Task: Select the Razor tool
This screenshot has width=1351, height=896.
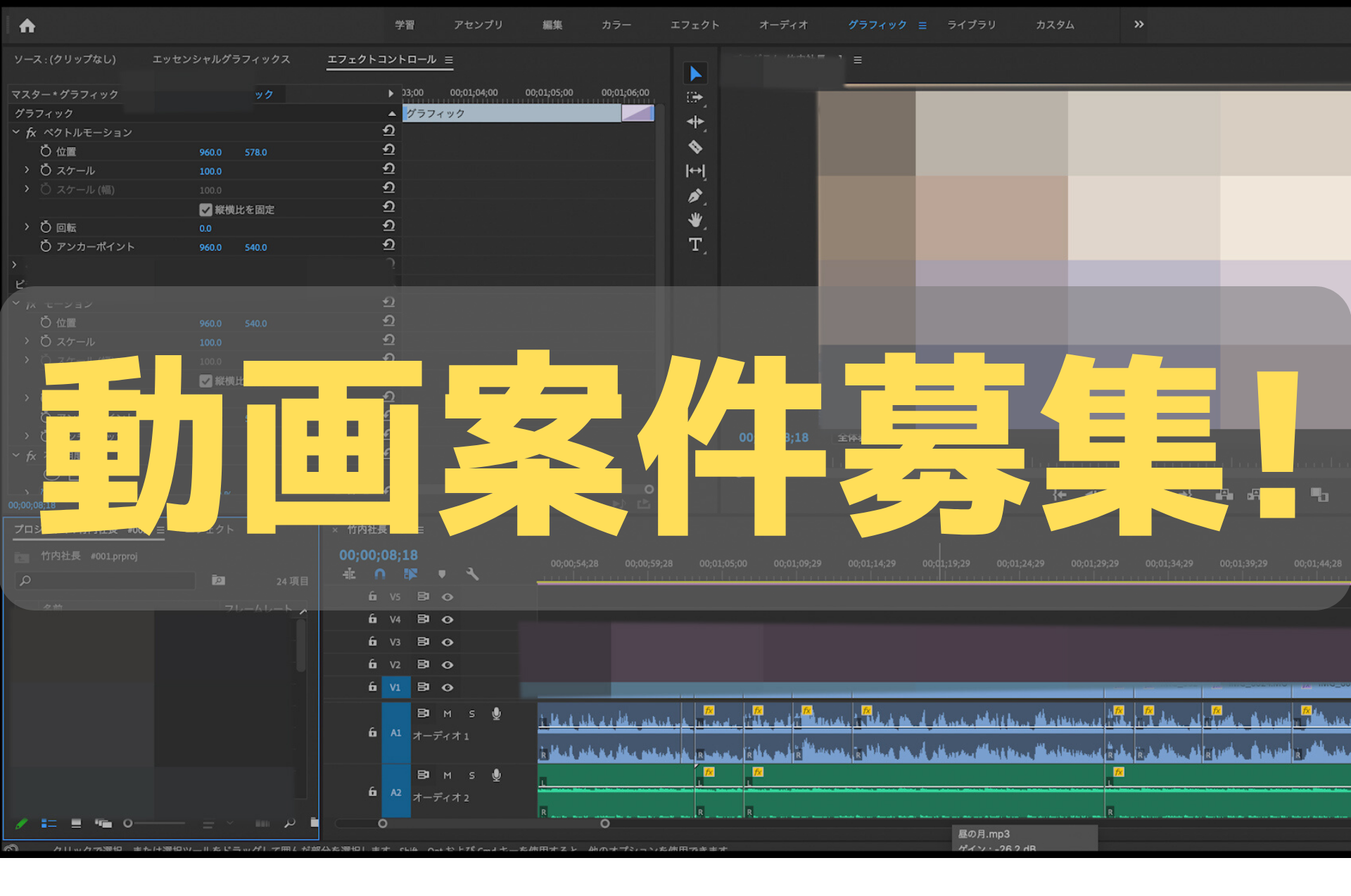Action: 695,147
